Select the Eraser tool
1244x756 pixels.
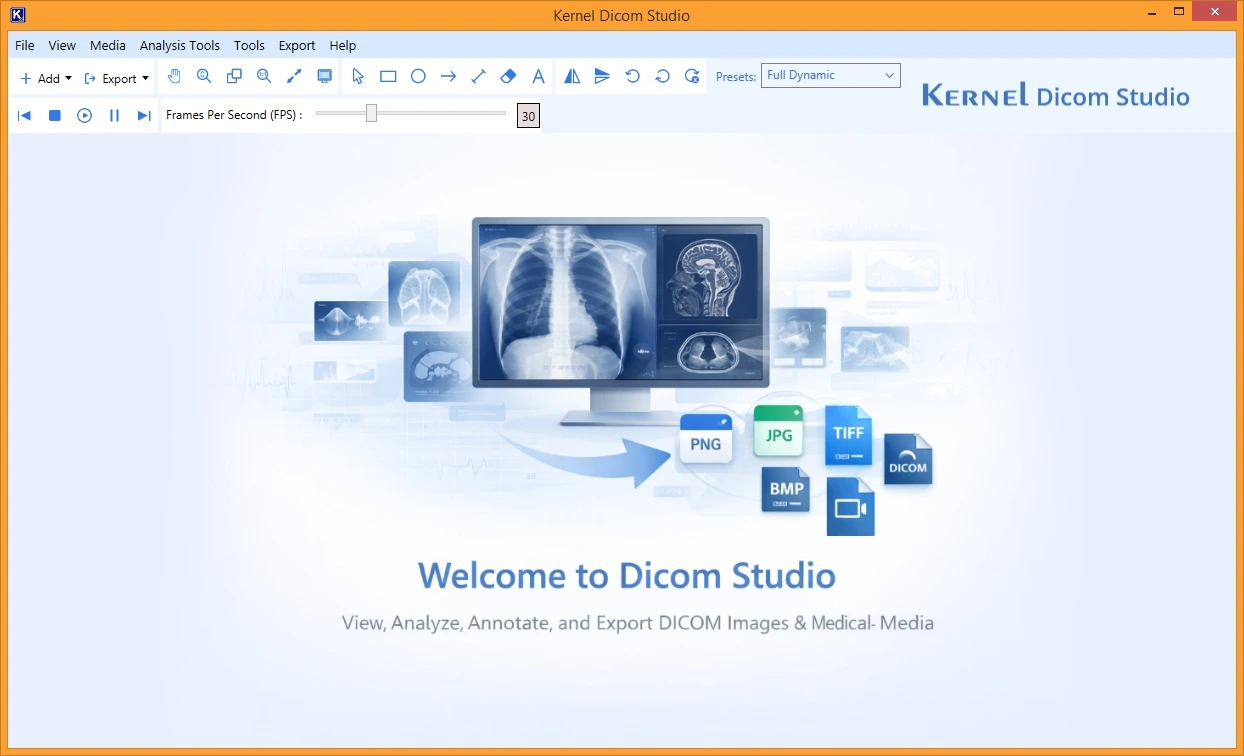click(508, 76)
